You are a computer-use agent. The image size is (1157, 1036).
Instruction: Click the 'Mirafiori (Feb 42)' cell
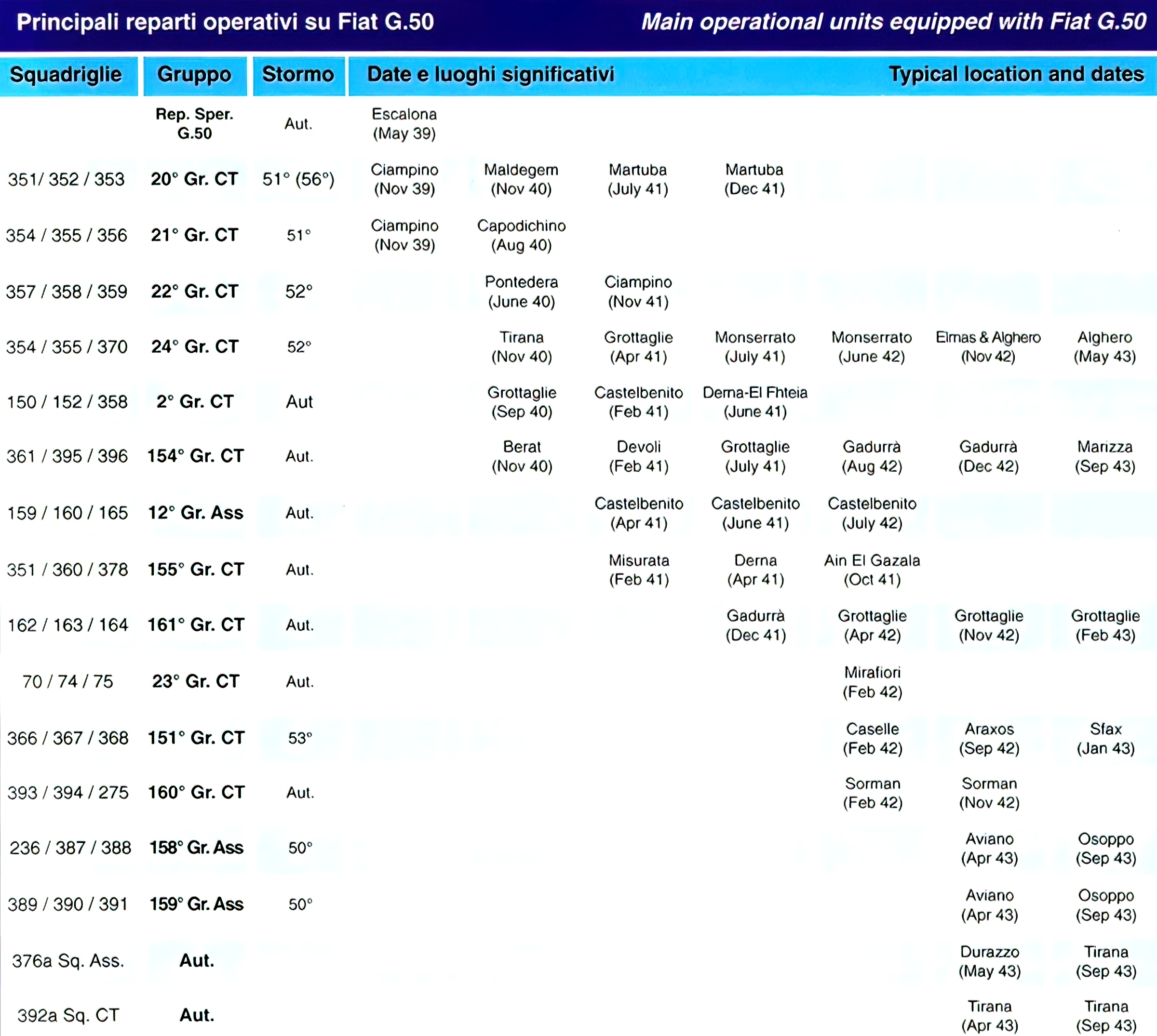[x=872, y=682]
